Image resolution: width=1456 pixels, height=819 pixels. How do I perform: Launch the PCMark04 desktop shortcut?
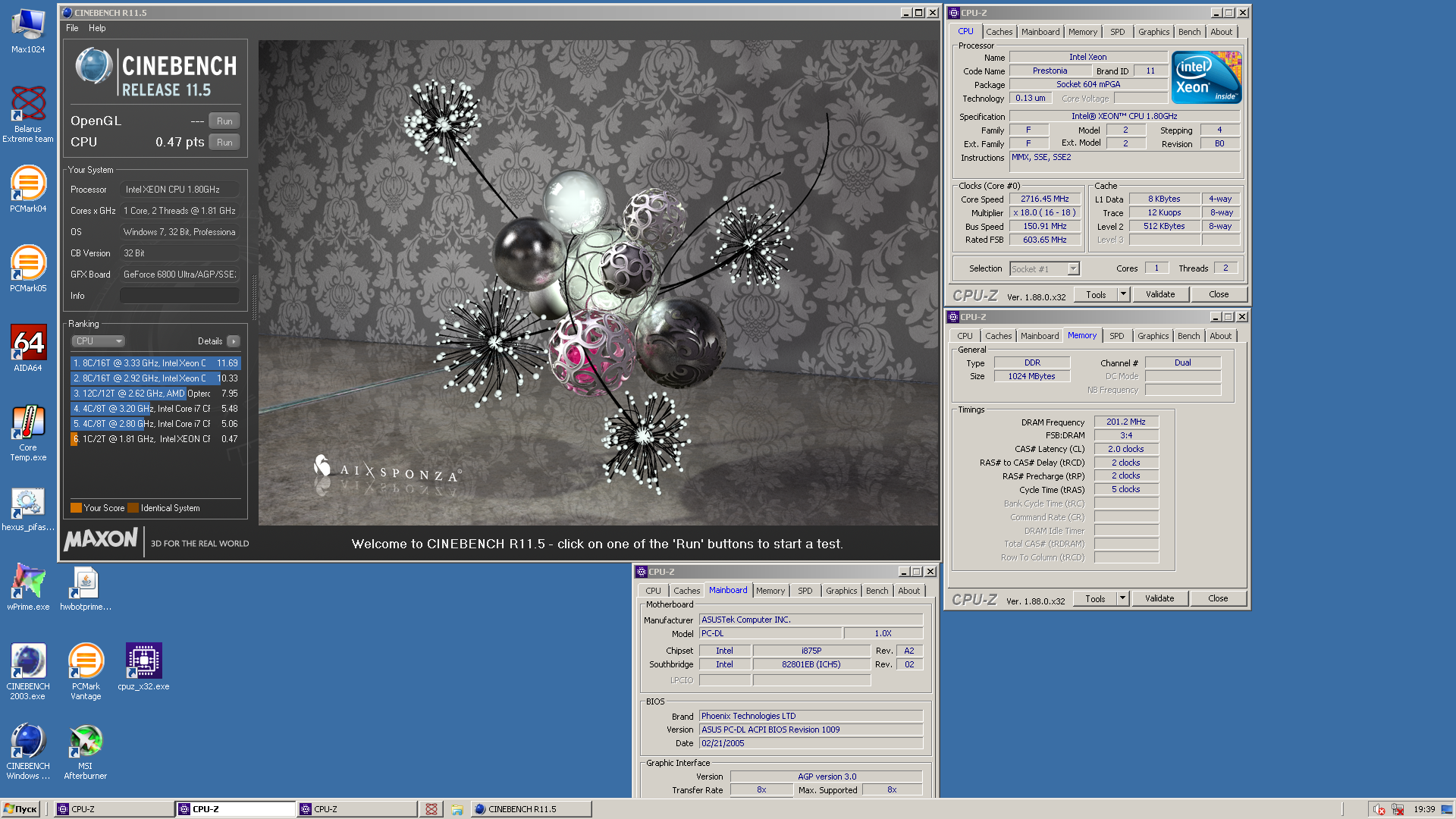(28, 190)
